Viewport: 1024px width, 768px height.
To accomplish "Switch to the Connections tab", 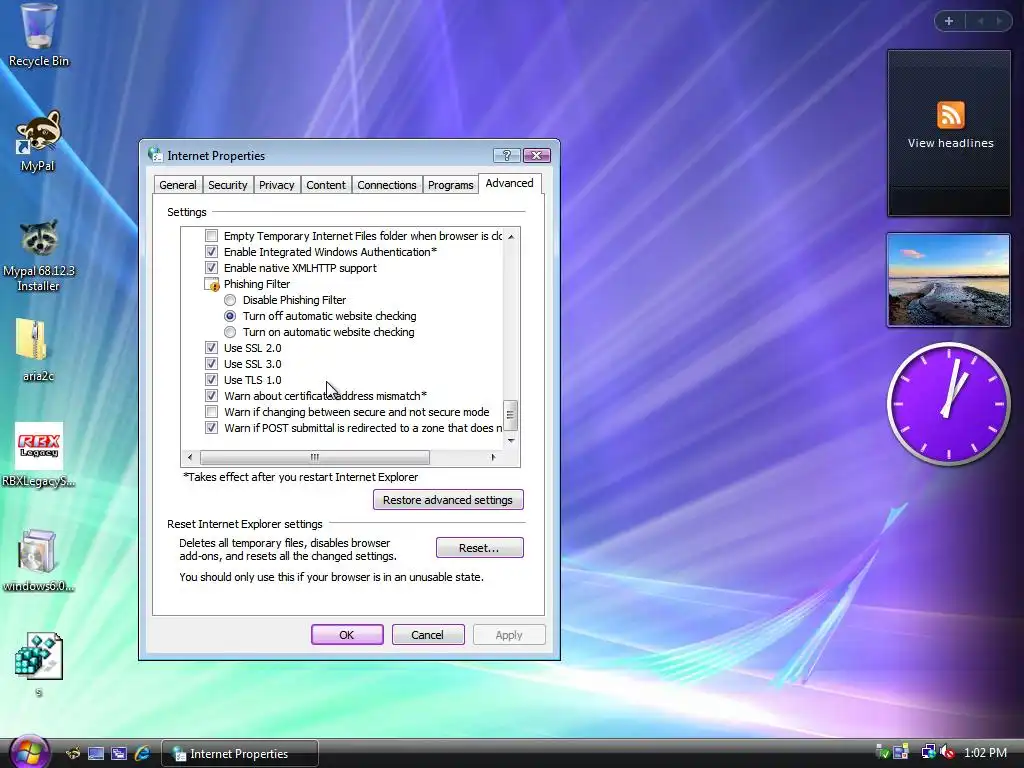I will click(x=387, y=185).
